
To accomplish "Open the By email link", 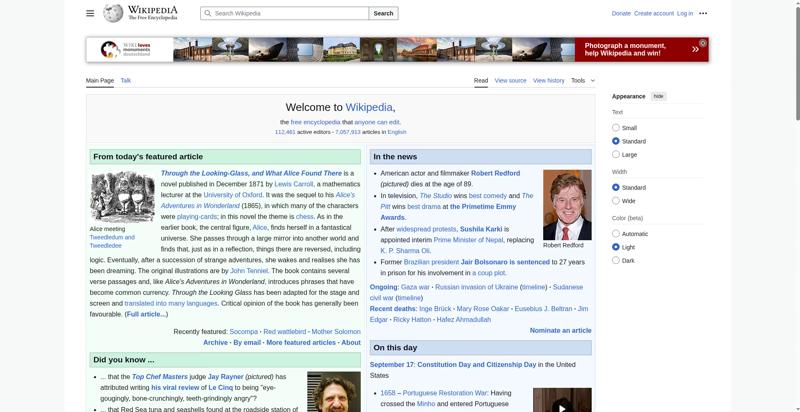I will [x=247, y=343].
